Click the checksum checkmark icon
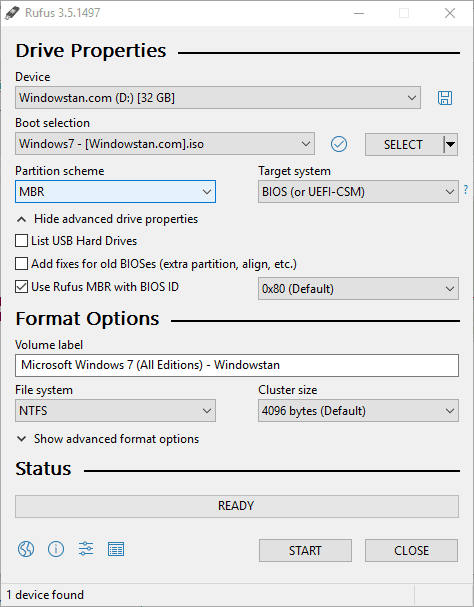This screenshot has width=474, height=607. click(339, 144)
